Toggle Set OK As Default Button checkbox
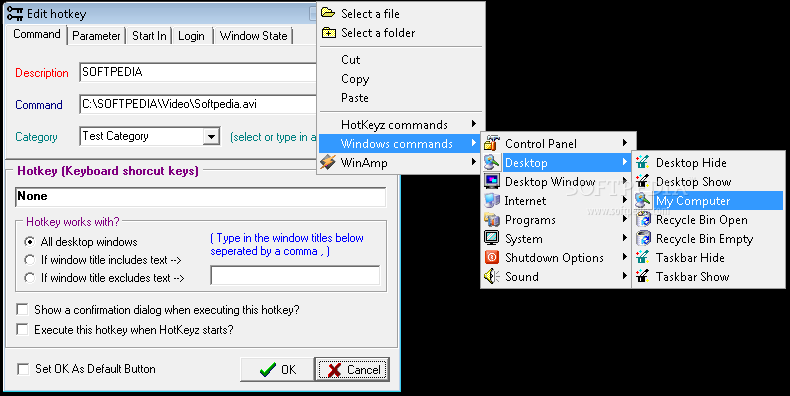The height and width of the screenshot is (396, 790). coord(23,369)
